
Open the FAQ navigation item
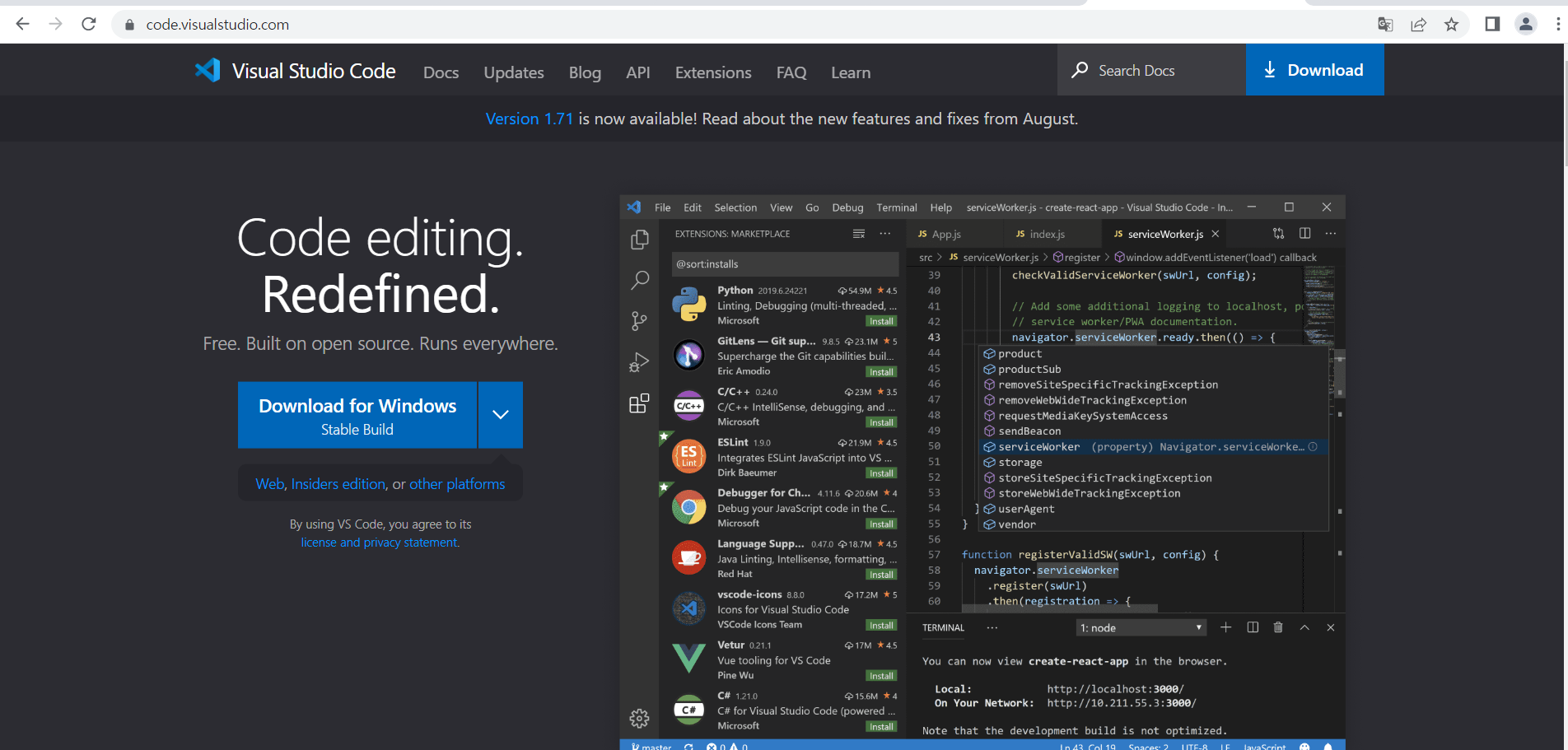791,72
